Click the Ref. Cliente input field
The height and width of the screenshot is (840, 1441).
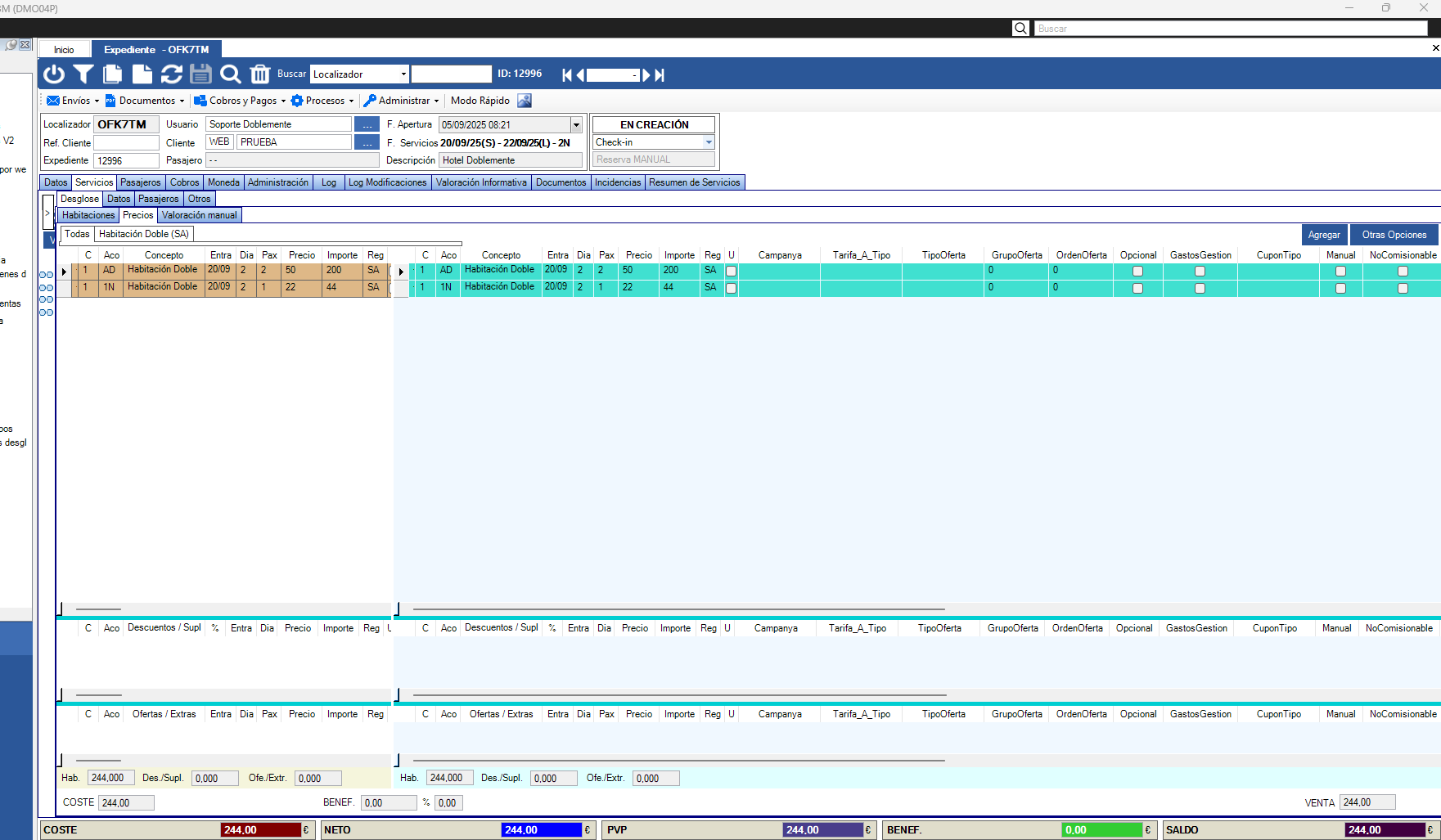pos(126,142)
